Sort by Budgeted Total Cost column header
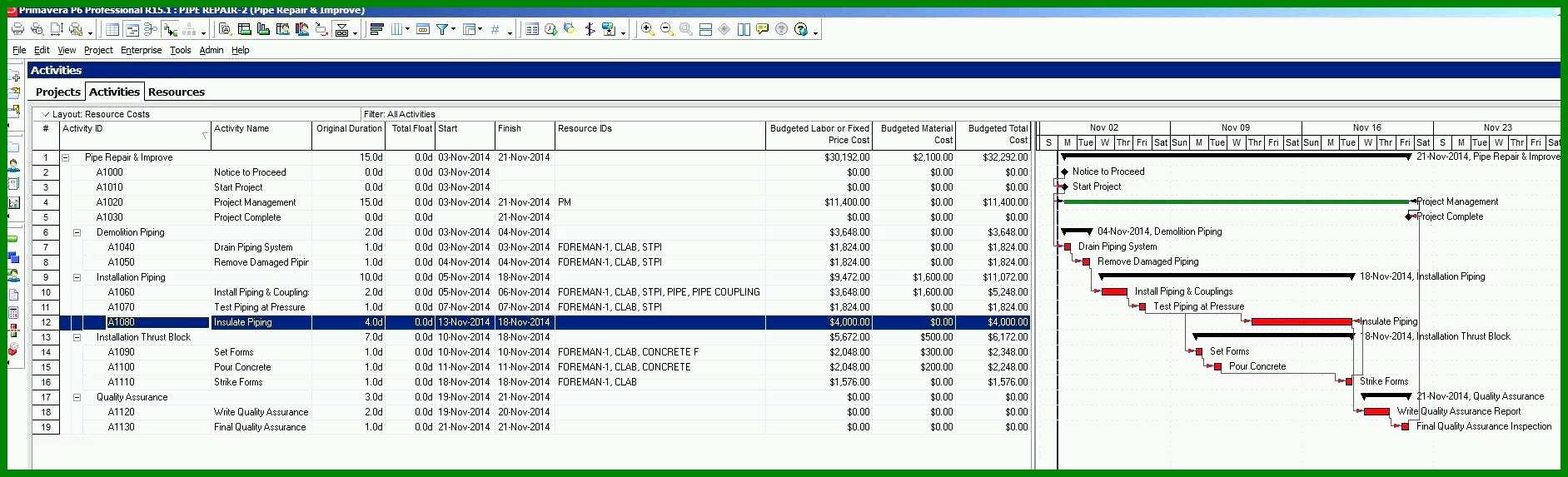This screenshot has width=1568, height=477. [x=993, y=135]
